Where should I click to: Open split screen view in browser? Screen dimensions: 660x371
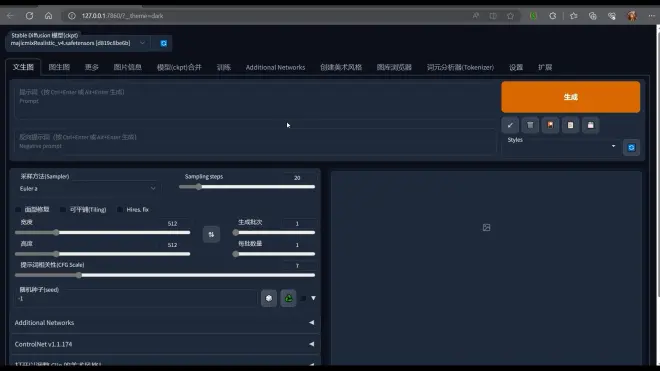pyautogui.click(x=493, y=16)
